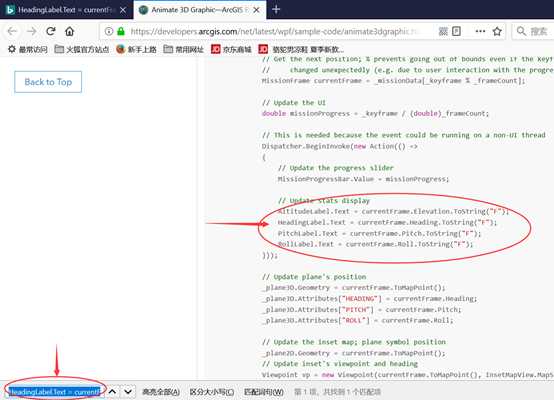Close the HeadingLabel.Text search tab
The width and height of the screenshot is (554, 400).
tap(123, 10)
